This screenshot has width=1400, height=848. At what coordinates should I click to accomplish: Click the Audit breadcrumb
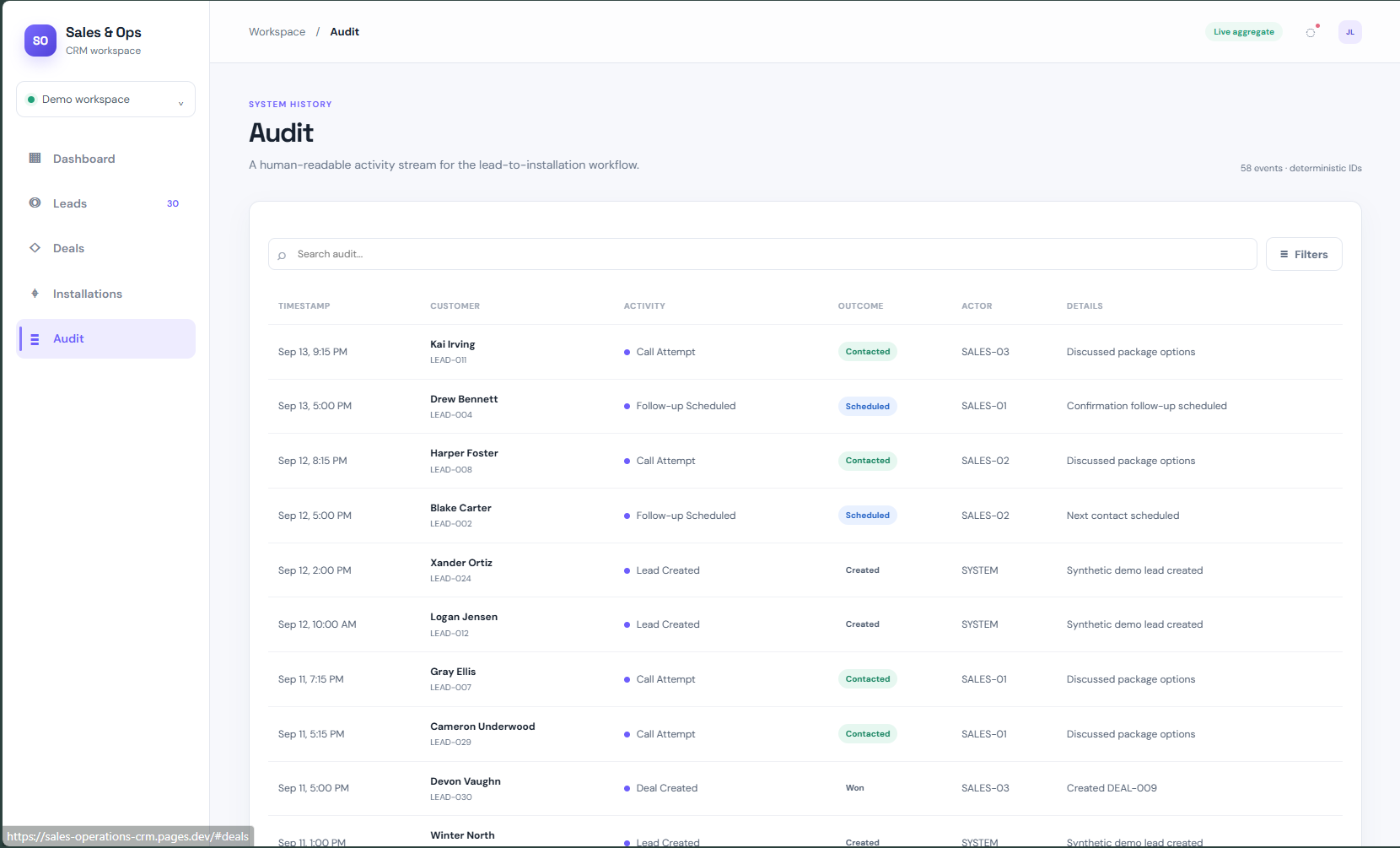pyautogui.click(x=344, y=32)
